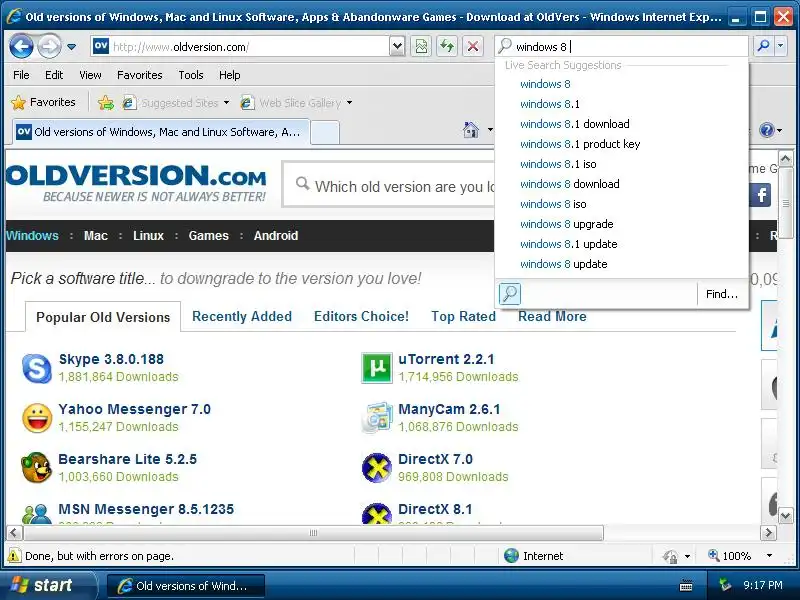Click the Find... button in search dropdown
The image size is (800, 600).
[722, 294]
